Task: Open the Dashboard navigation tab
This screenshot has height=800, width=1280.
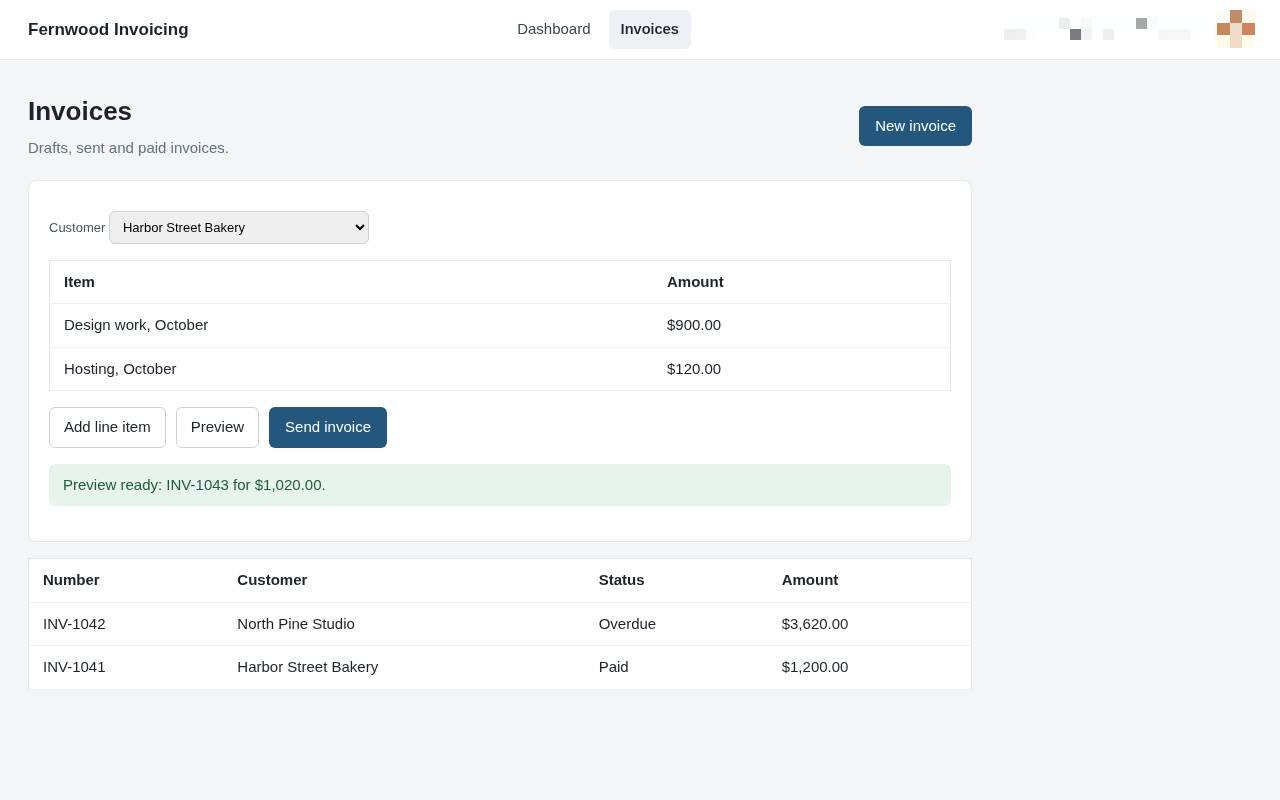Action: pos(553,29)
